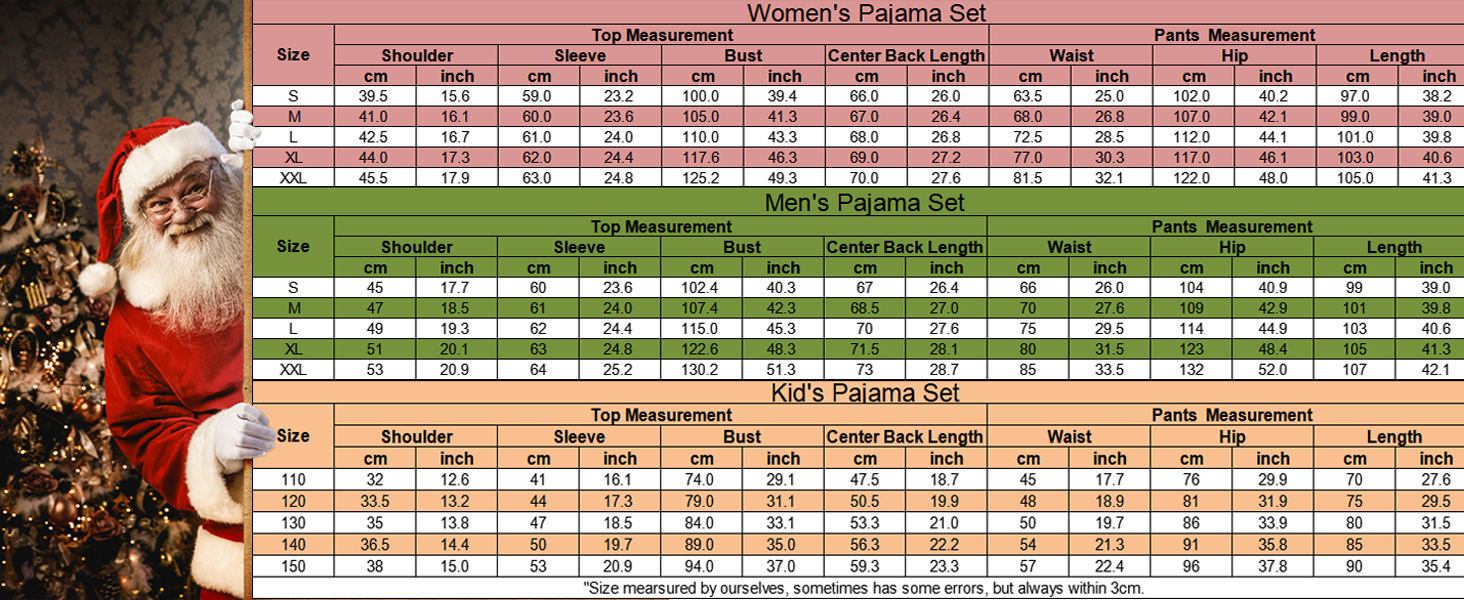Click the Hip header in Men's table
The width and height of the screenshot is (1464, 600).
click(1233, 248)
